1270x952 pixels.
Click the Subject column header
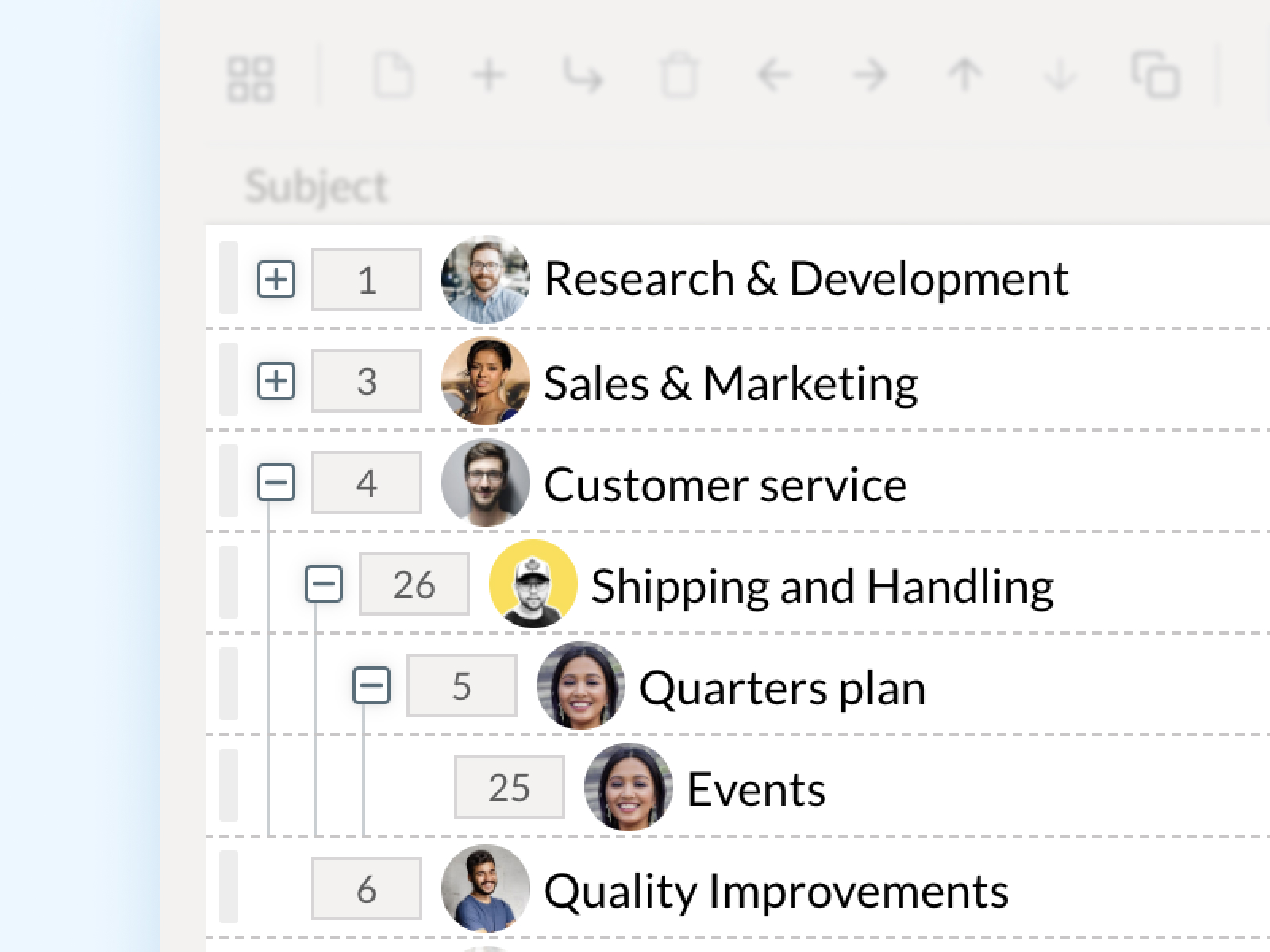(317, 187)
